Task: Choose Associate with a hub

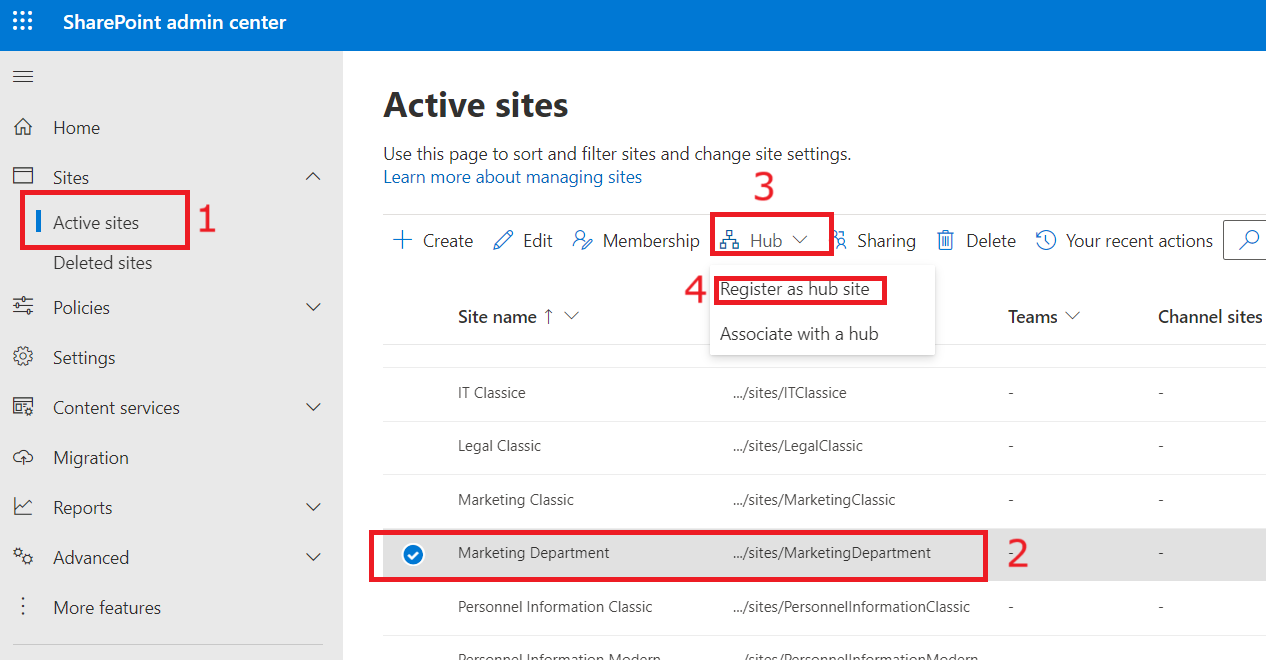Action: point(798,334)
